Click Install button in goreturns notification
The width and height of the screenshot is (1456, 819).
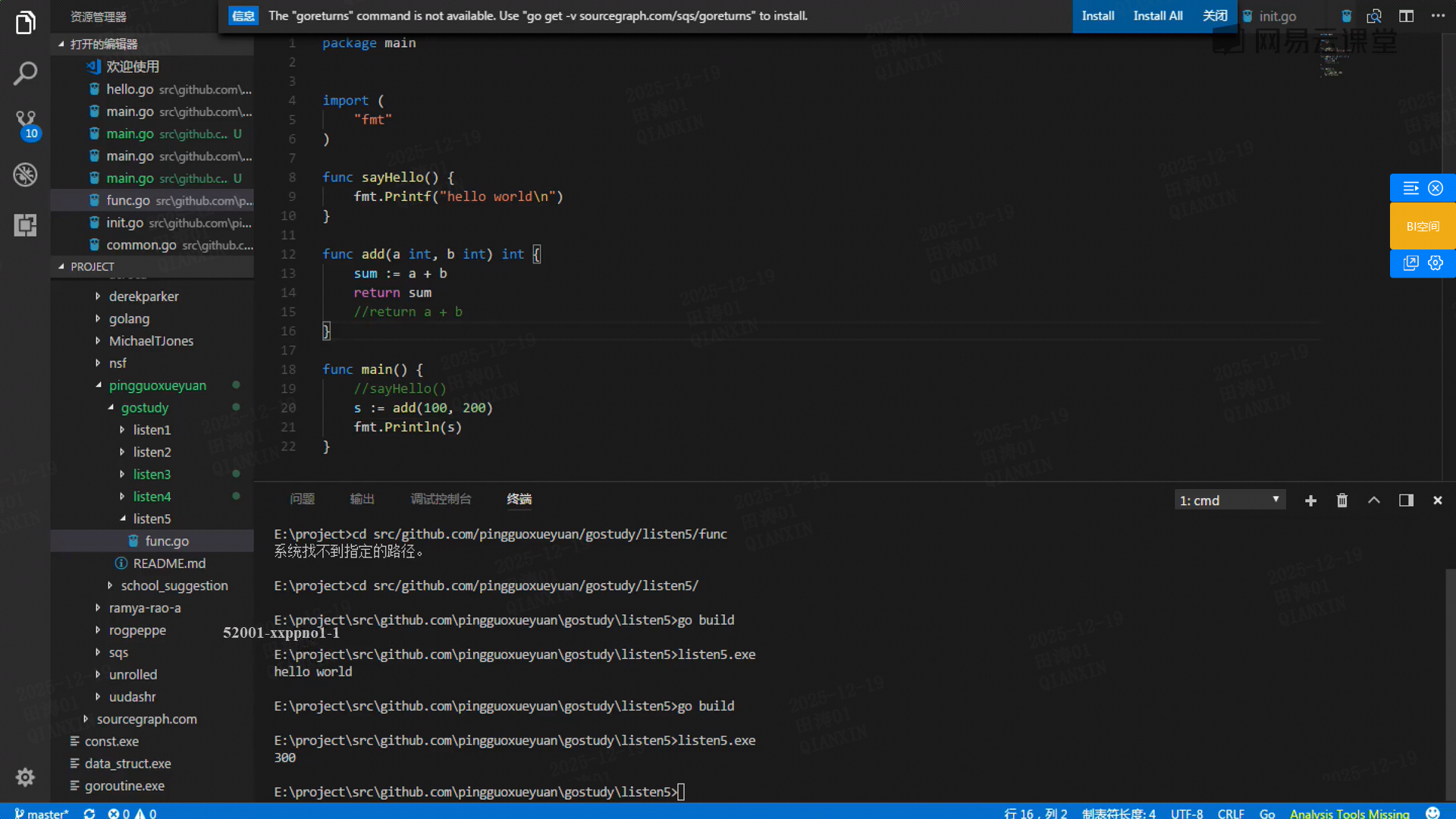coord(1097,16)
